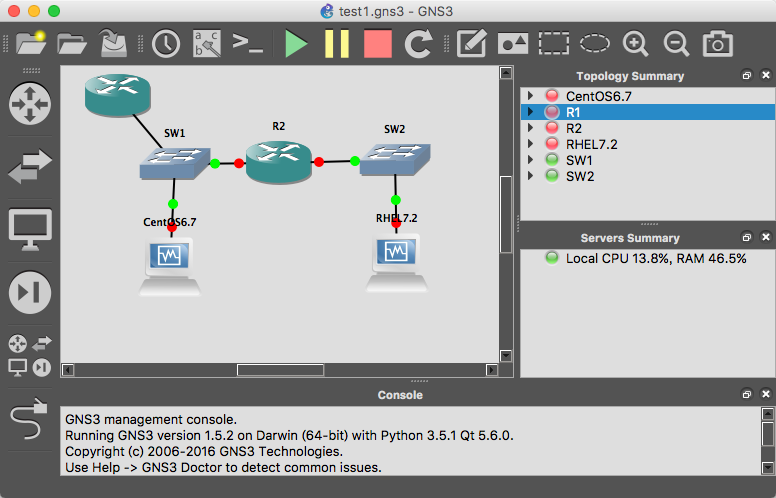Close the Servers Summary panel
The height and width of the screenshot is (498, 776).
tap(766, 237)
